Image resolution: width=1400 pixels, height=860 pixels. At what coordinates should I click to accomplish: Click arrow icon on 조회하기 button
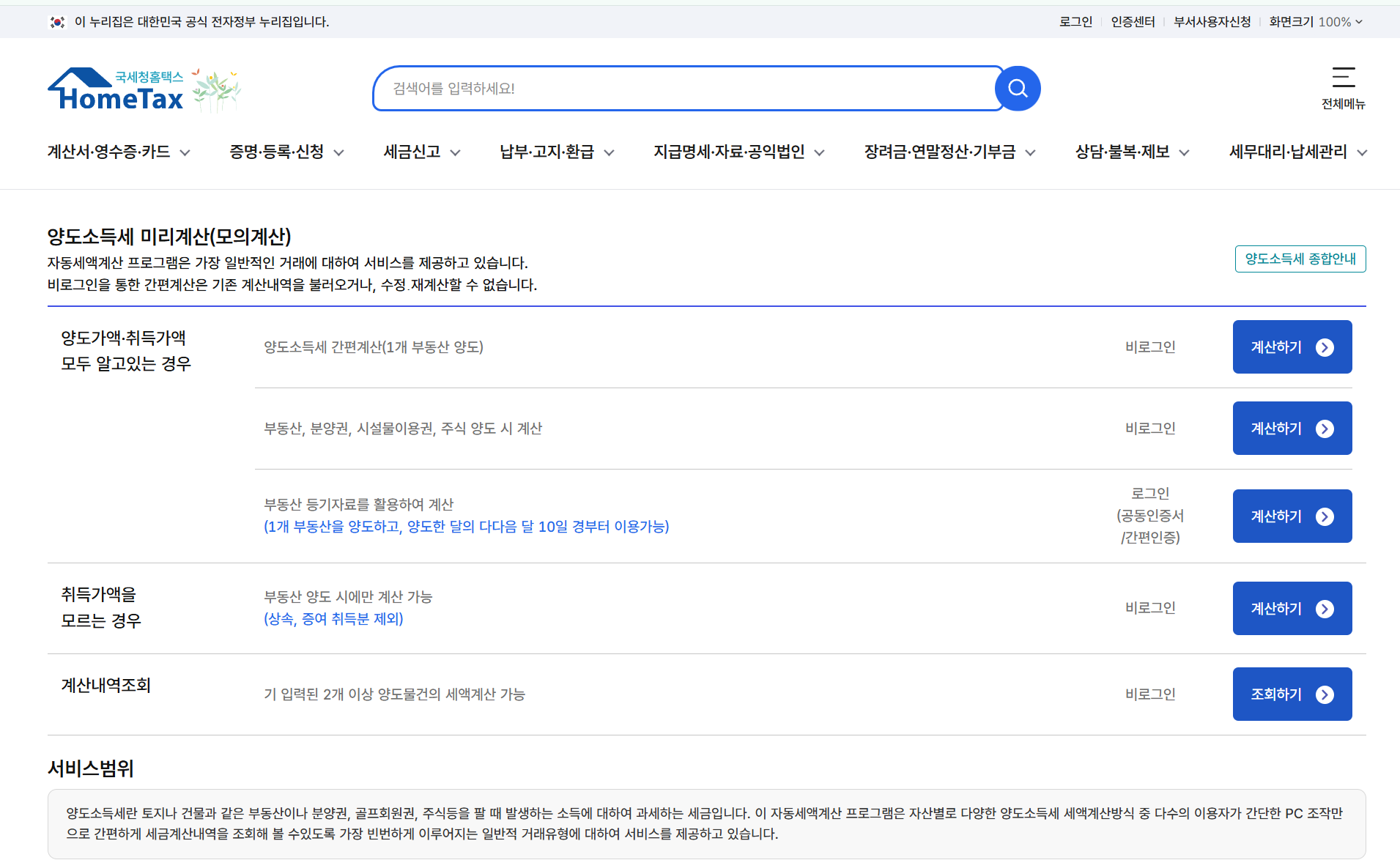pyautogui.click(x=1325, y=694)
